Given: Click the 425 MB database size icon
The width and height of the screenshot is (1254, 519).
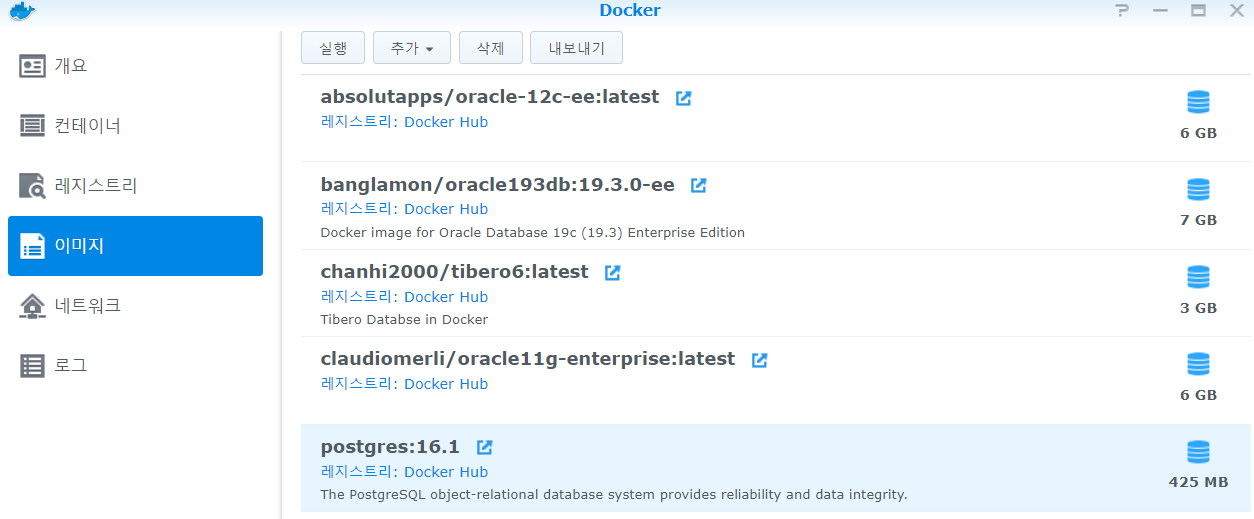Looking at the screenshot, I should [x=1198, y=452].
